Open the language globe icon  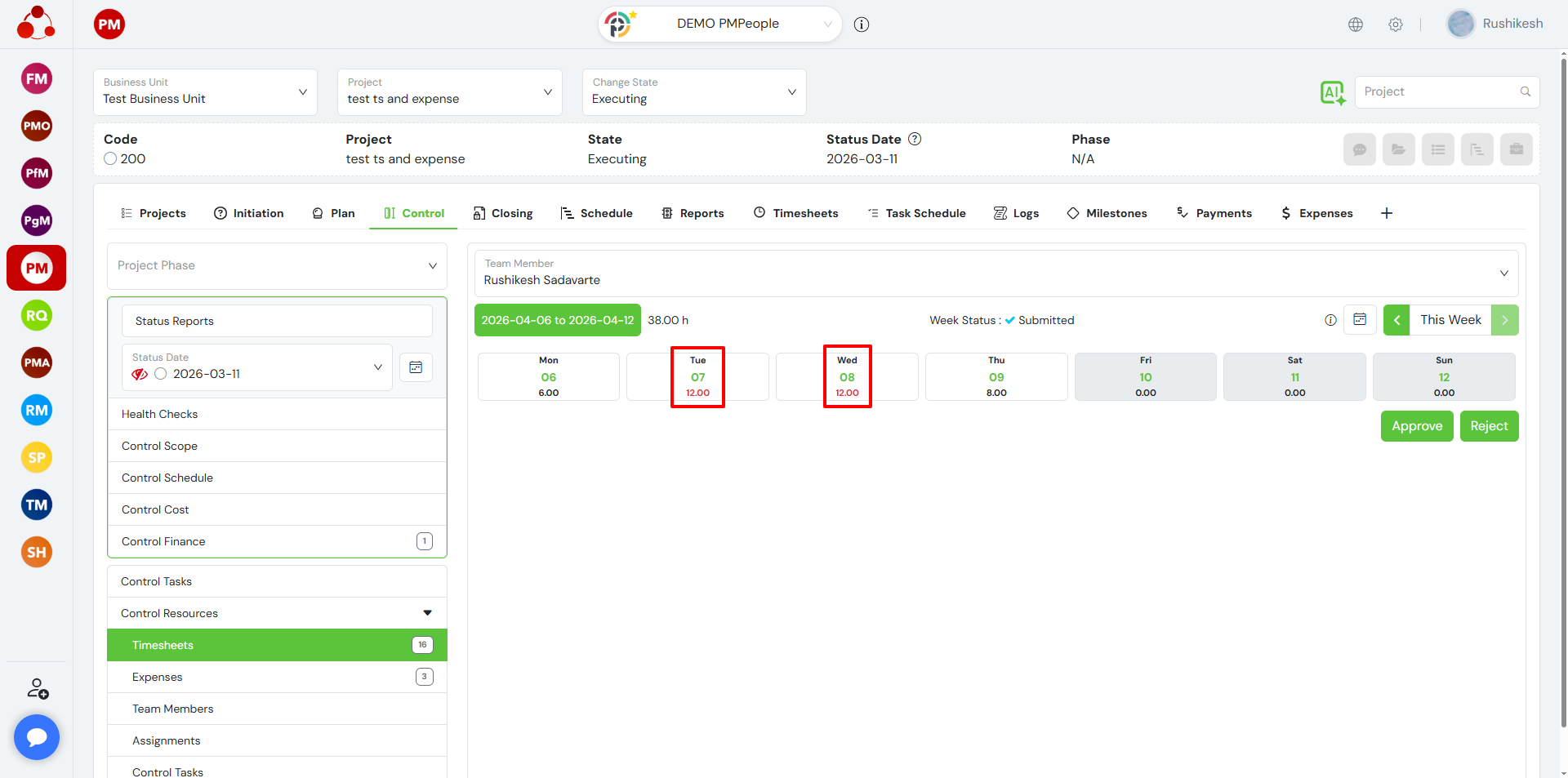pyautogui.click(x=1356, y=24)
